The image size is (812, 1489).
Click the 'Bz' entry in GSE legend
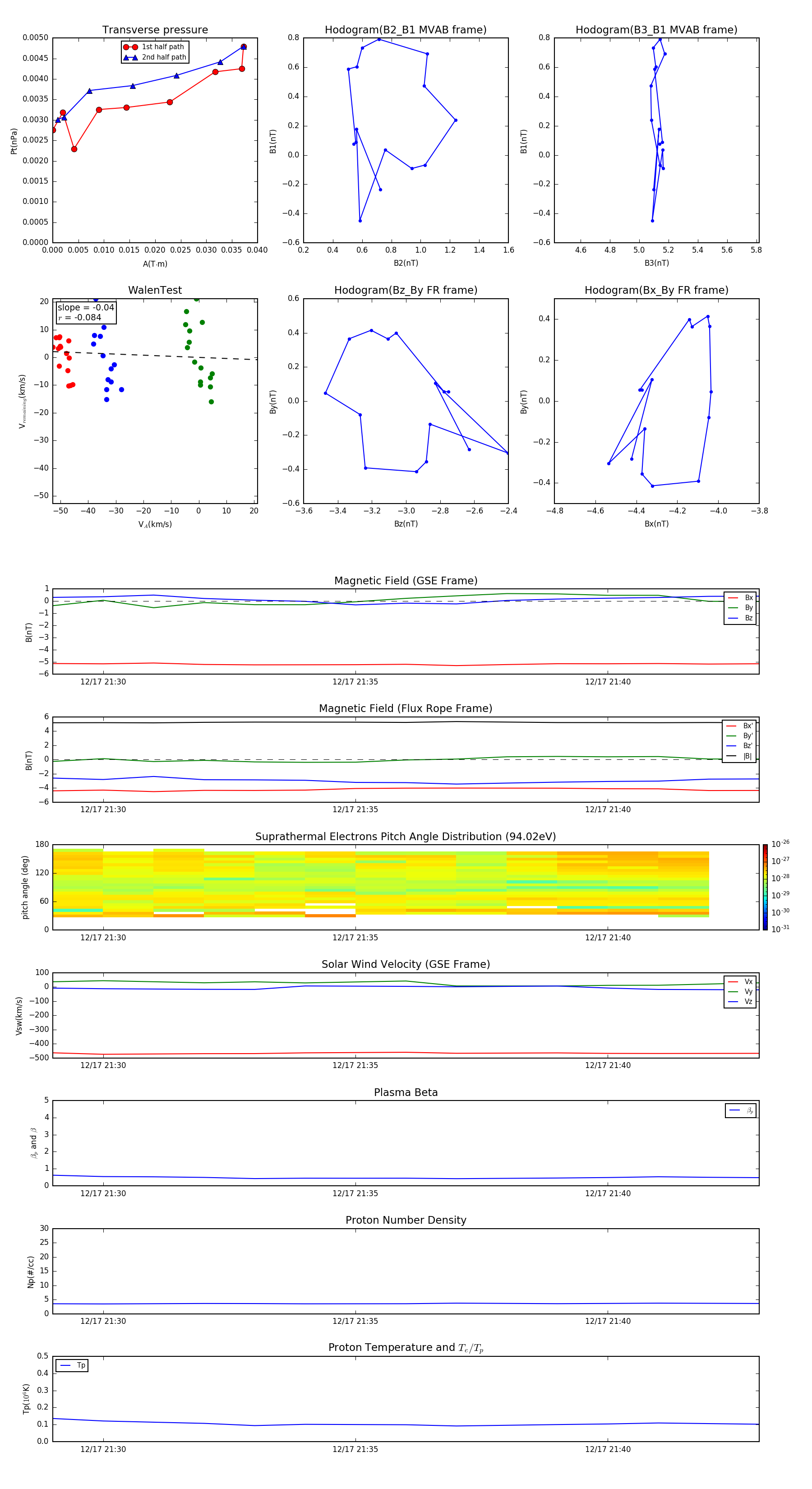741,618
